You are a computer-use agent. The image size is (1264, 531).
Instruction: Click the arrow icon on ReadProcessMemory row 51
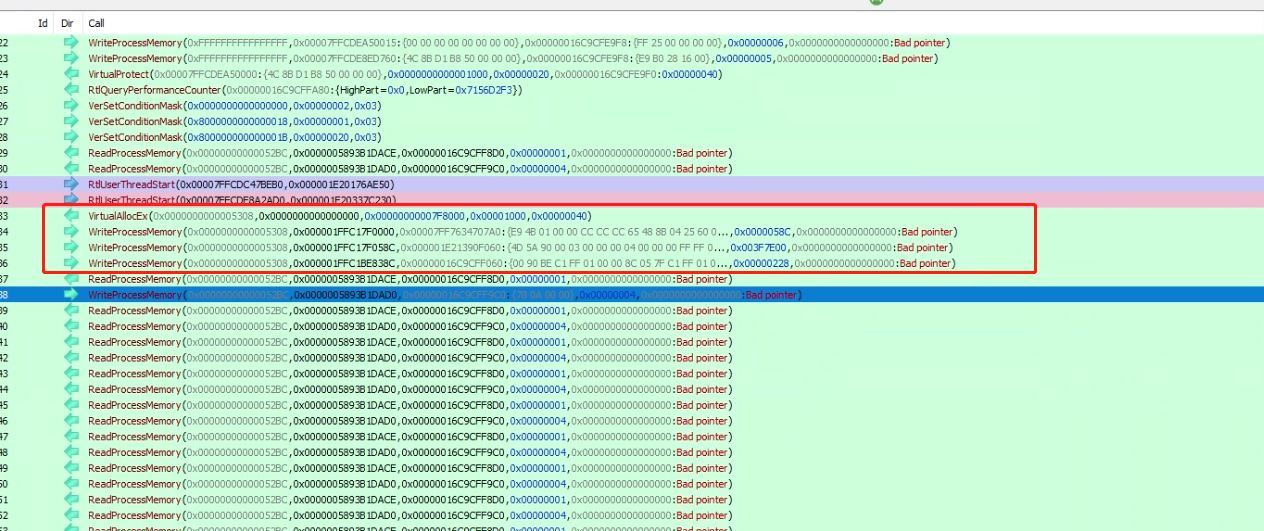click(x=71, y=499)
